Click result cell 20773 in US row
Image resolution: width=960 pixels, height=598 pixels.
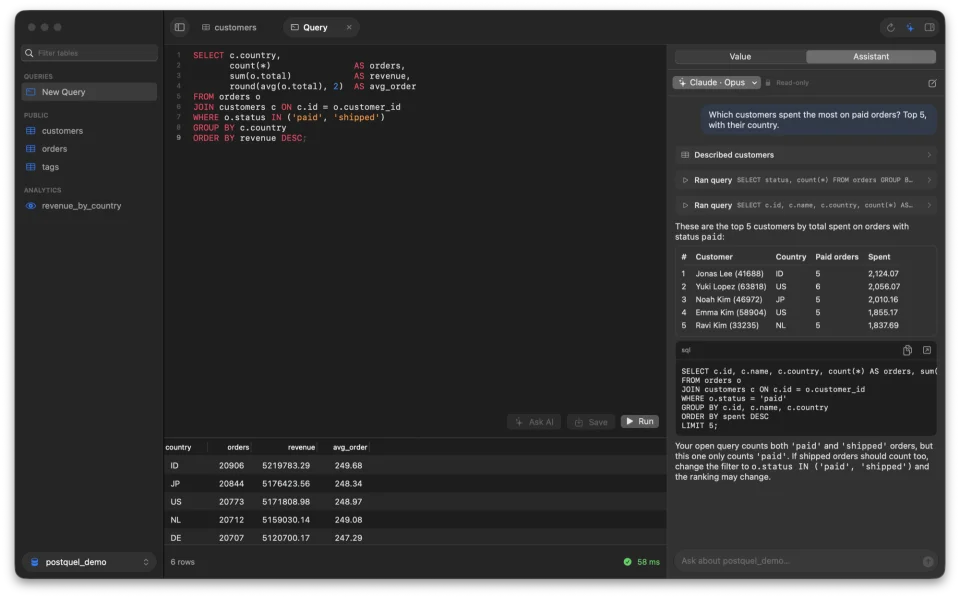231,502
